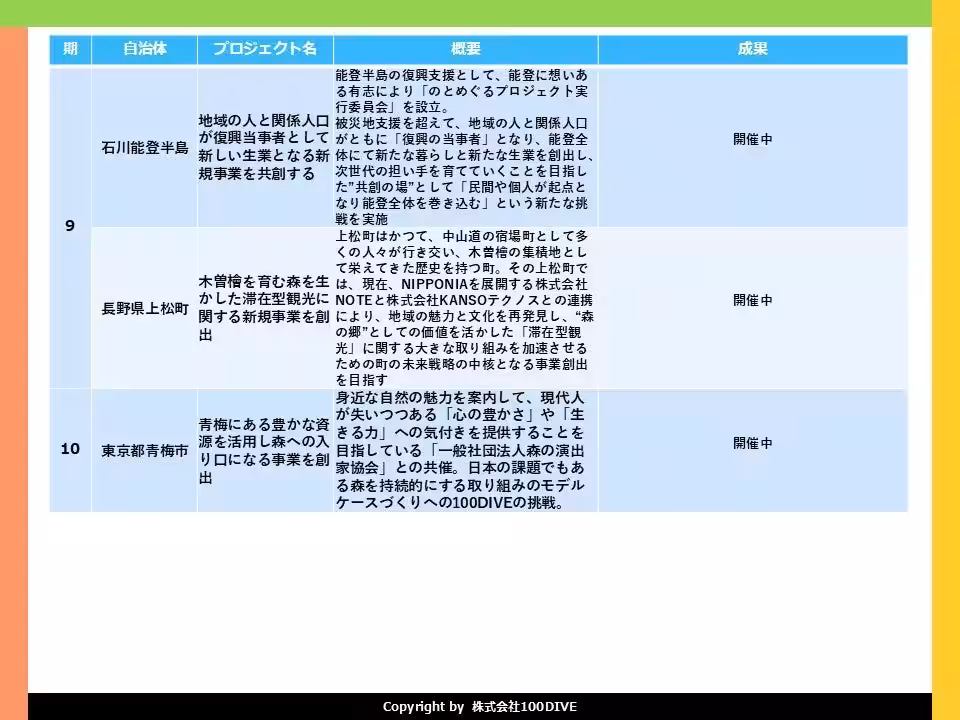This screenshot has height=720, width=960.
Task: Click 開催中 status for the 石川能登半島 row
Action: point(752,145)
